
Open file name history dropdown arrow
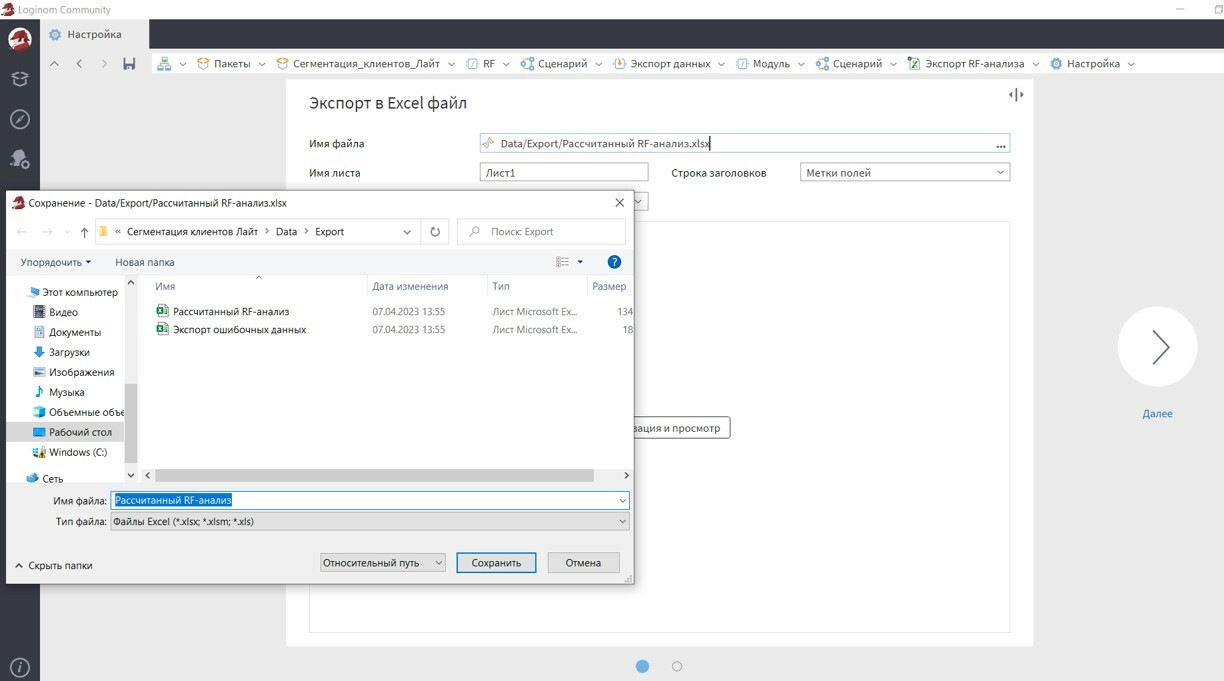(x=622, y=500)
